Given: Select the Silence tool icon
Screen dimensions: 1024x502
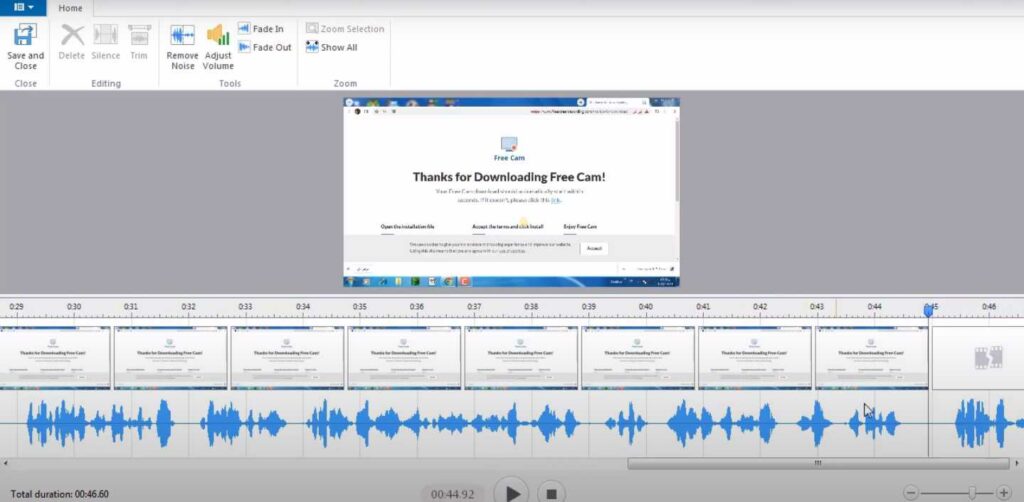Looking at the screenshot, I should tap(105, 35).
